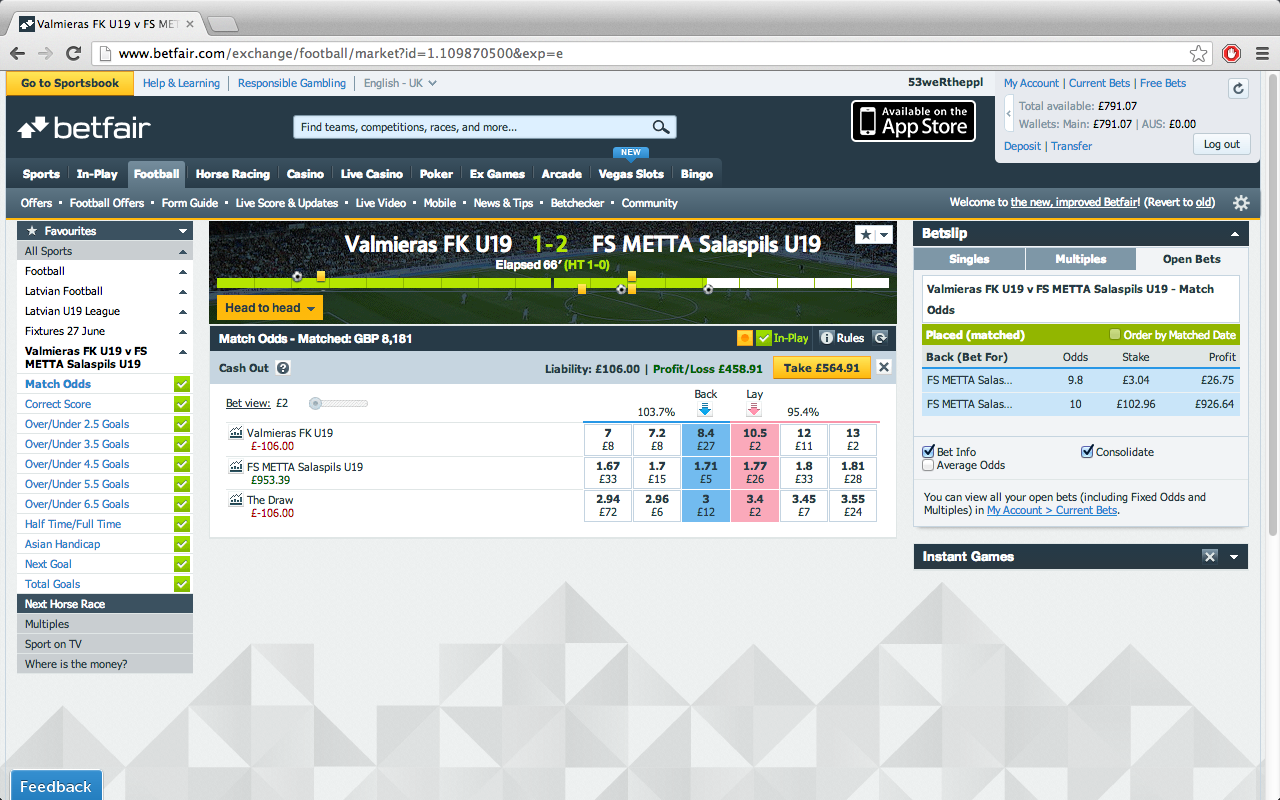Switch to the Singles tab
Screen dimensions: 1280x800
click(969, 259)
